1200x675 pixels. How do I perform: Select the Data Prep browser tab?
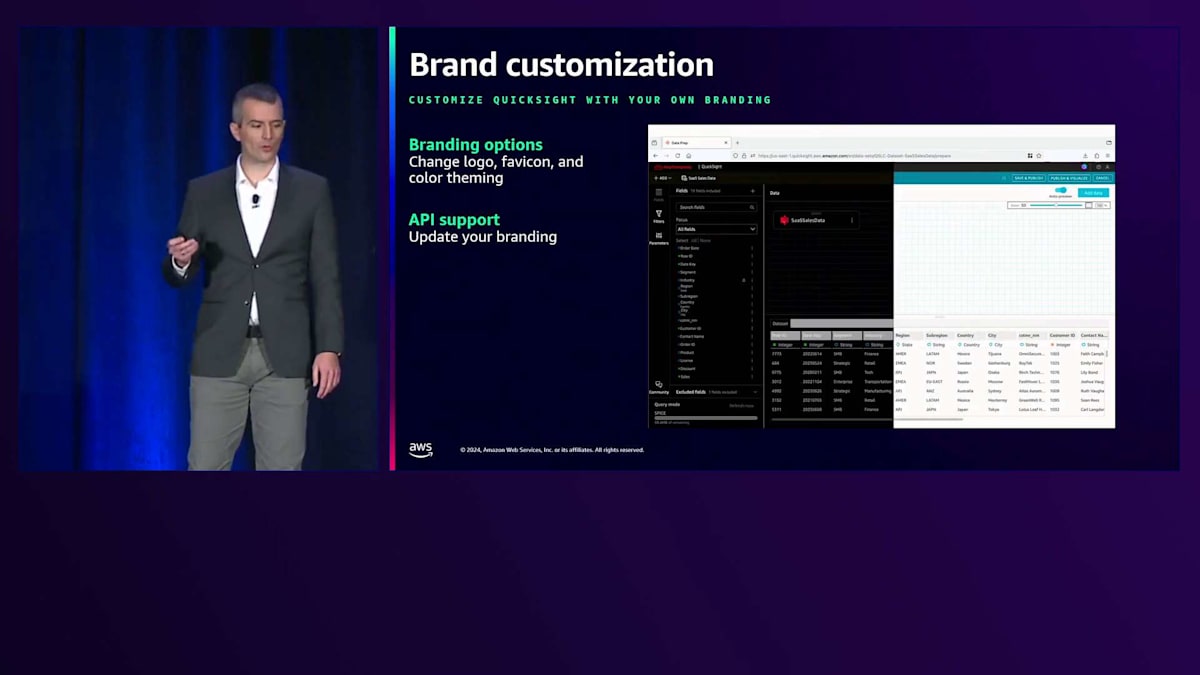pos(697,143)
